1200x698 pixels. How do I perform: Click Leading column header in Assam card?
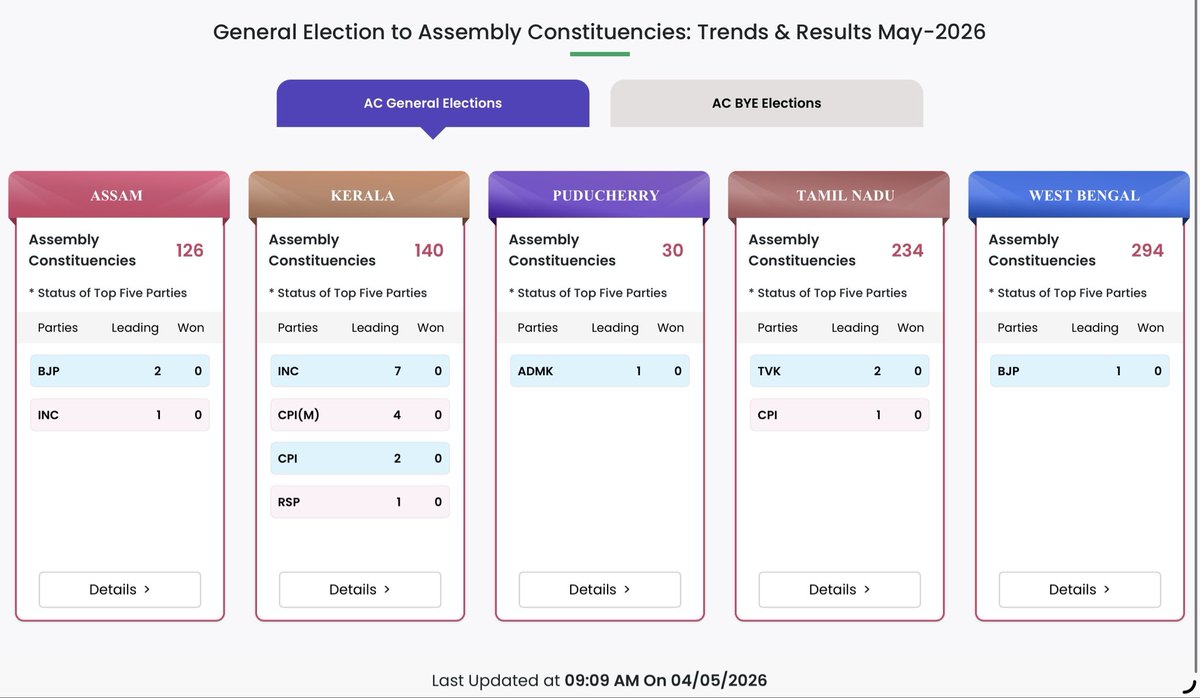135,328
